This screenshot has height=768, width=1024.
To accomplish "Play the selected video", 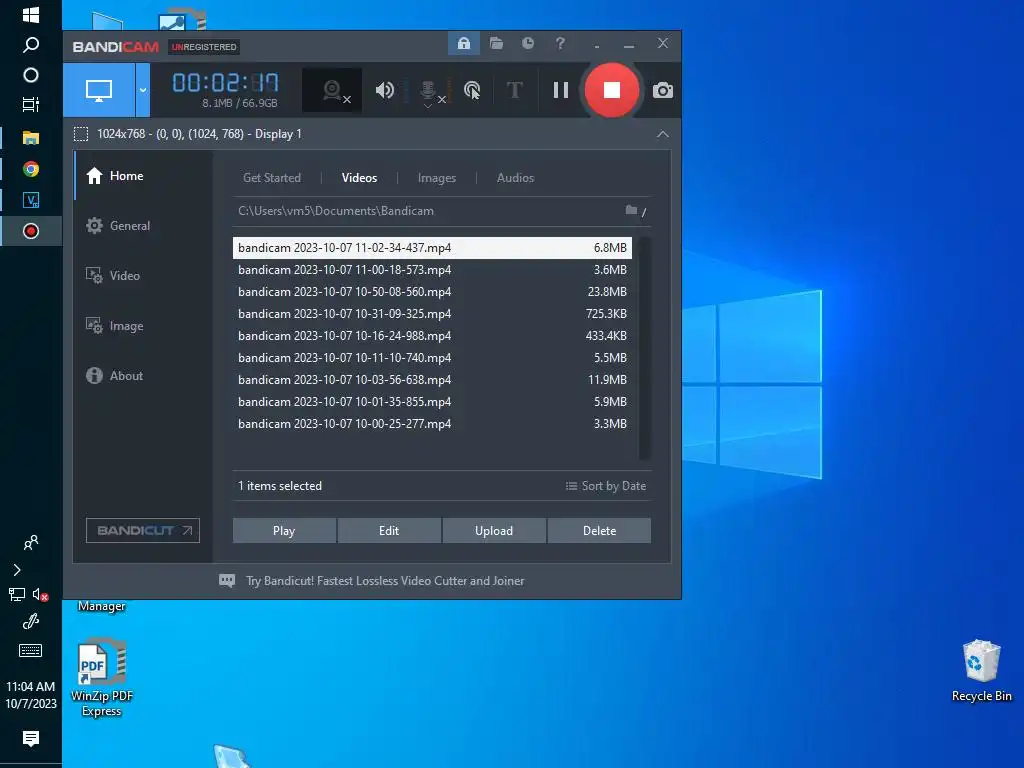I will (x=284, y=531).
